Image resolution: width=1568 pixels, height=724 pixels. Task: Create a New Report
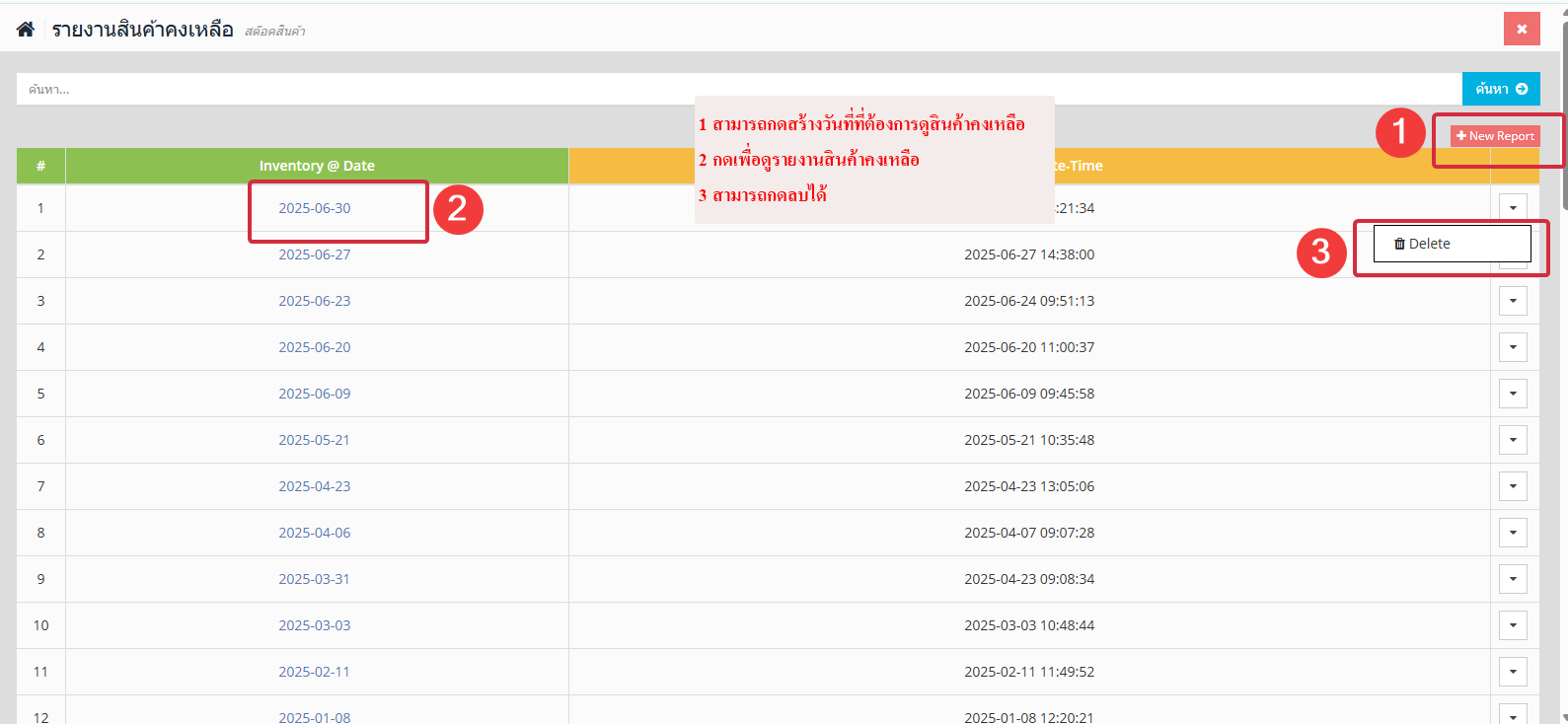pyautogui.click(x=1494, y=136)
